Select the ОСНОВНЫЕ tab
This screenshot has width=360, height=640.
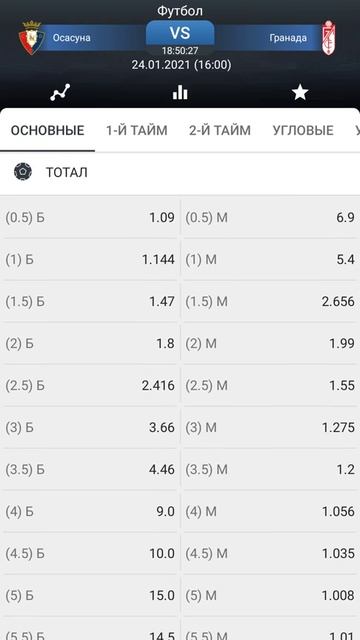(47, 130)
